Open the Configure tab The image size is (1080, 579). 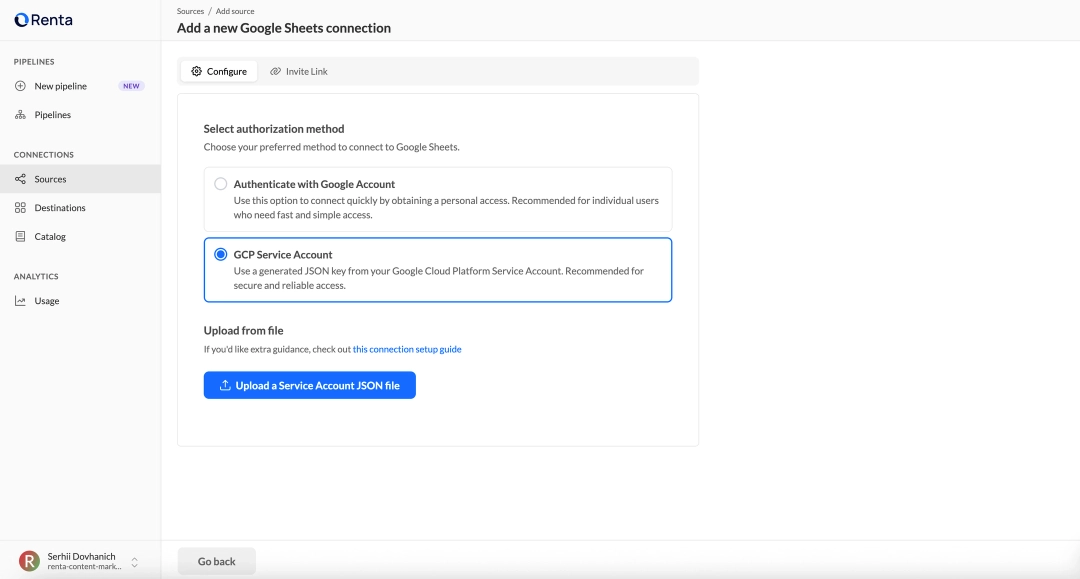coord(219,71)
